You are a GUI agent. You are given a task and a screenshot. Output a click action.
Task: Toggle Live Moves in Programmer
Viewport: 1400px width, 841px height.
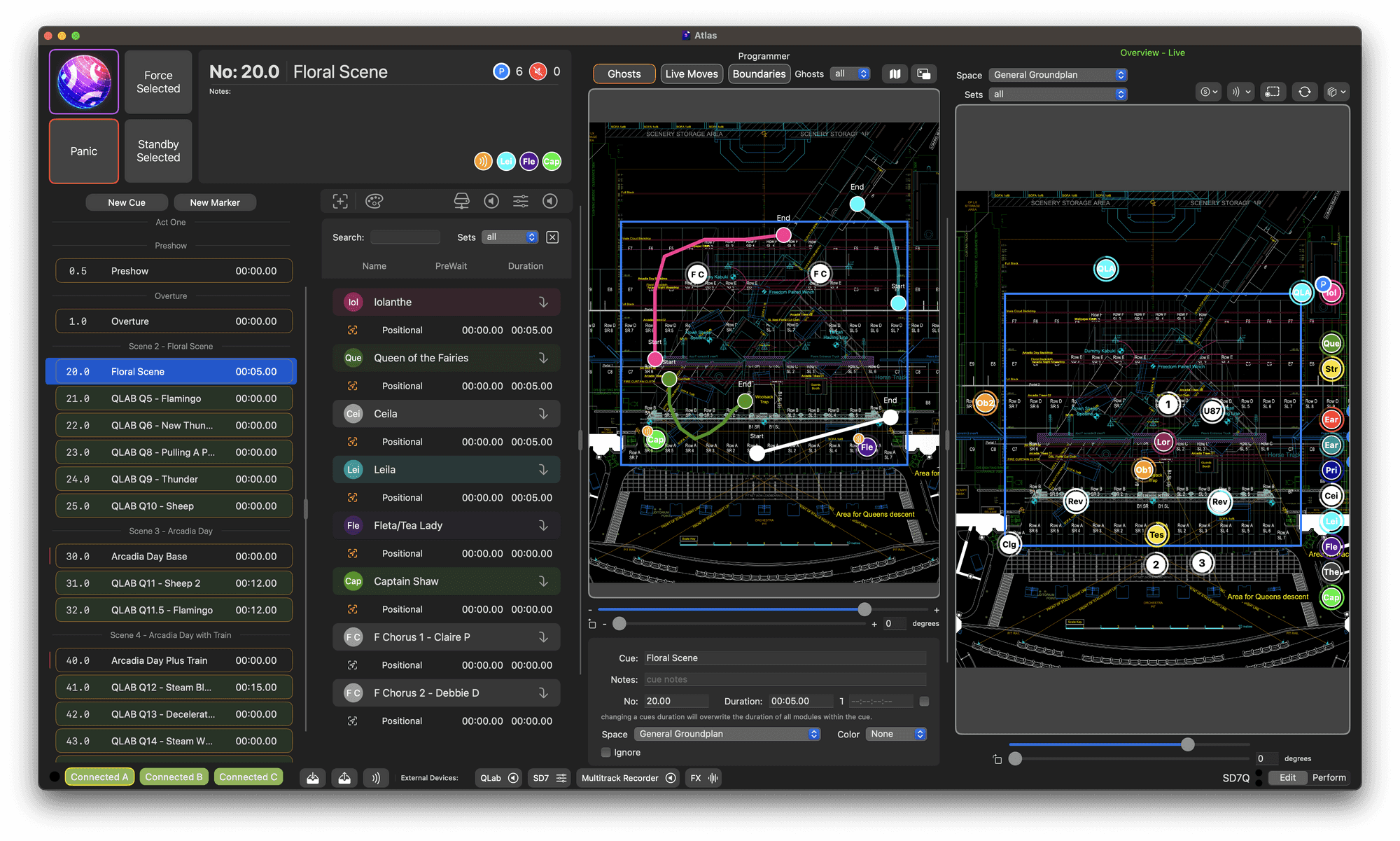(x=692, y=74)
